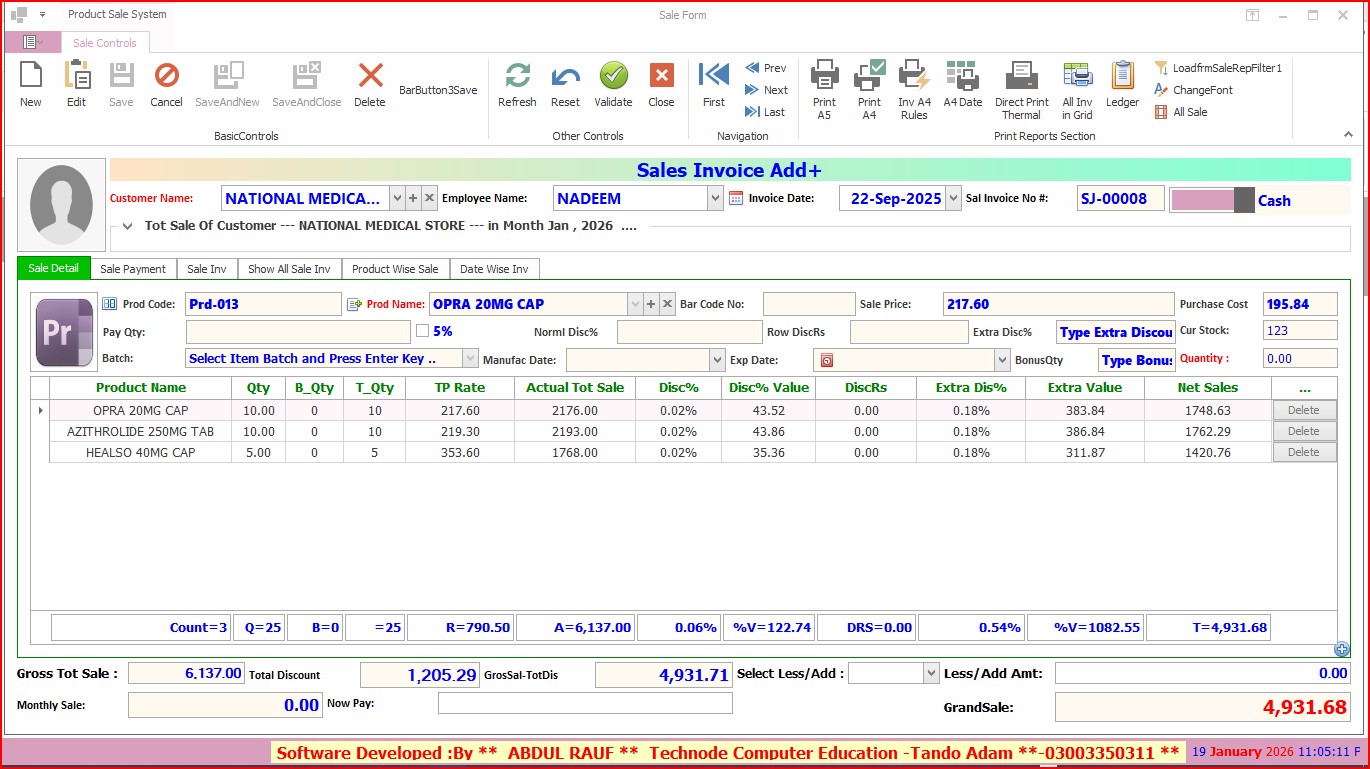
Task: Click the Last navigation button
Action: [766, 112]
